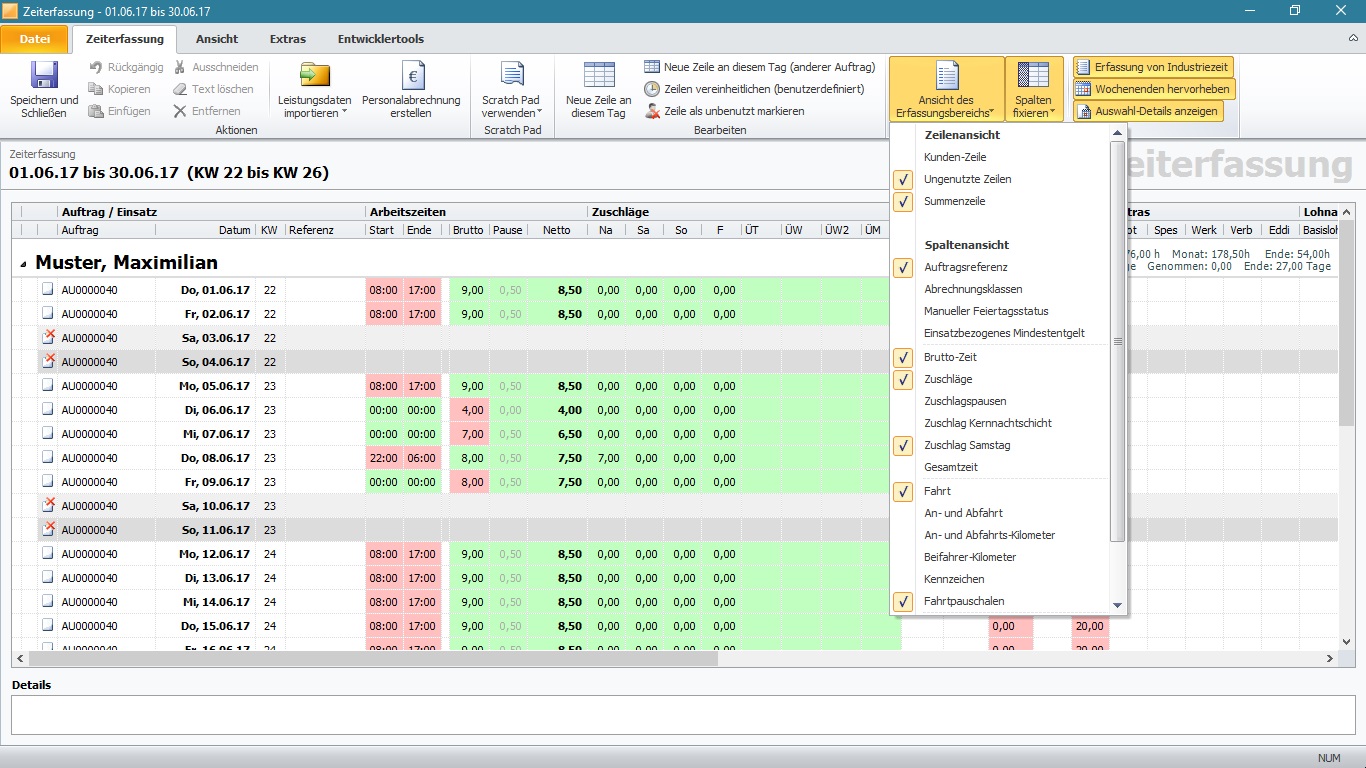Click Neue Zeile an diesem Tag
The width and height of the screenshot is (1366, 768).
click(x=598, y=90)
